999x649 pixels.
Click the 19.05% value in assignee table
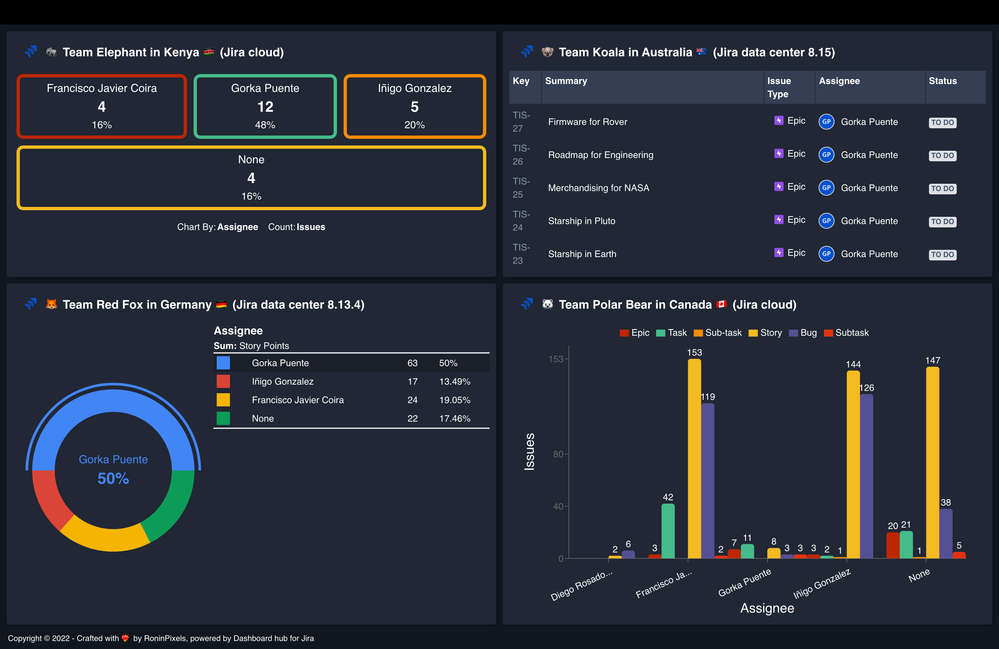[x=454, y=400]
